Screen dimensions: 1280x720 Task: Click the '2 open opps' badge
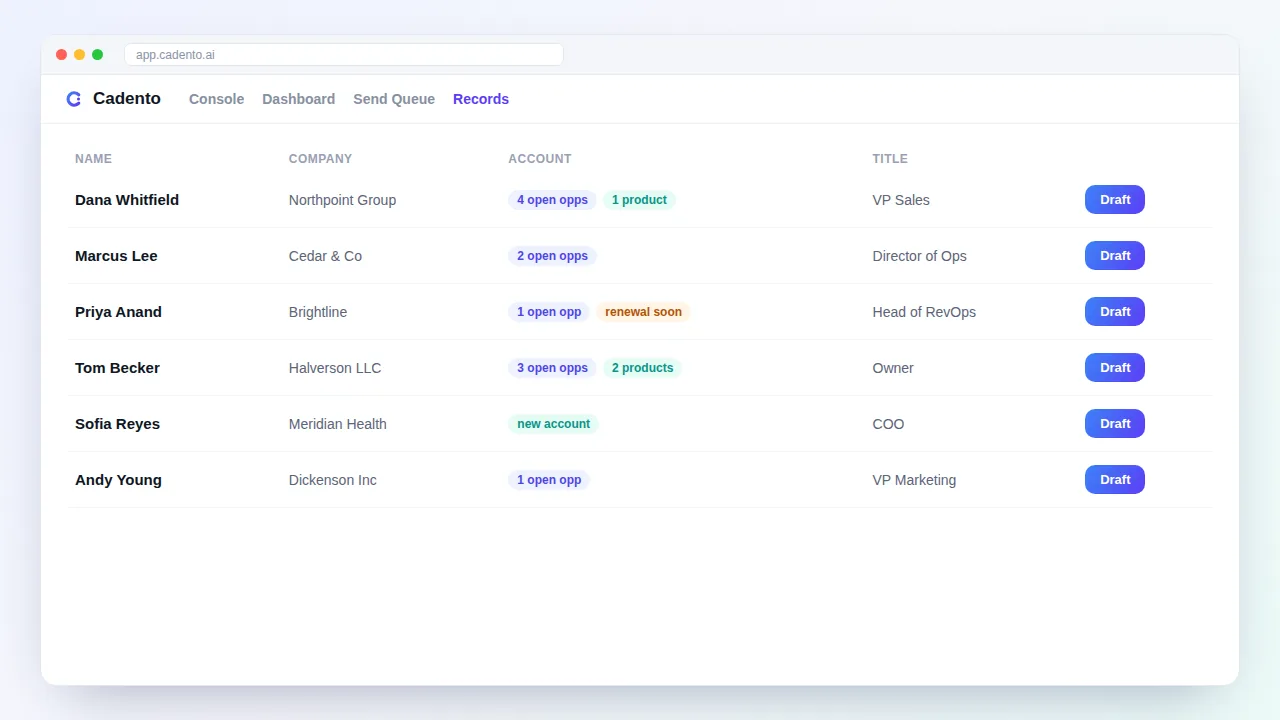tap(552, 256)
